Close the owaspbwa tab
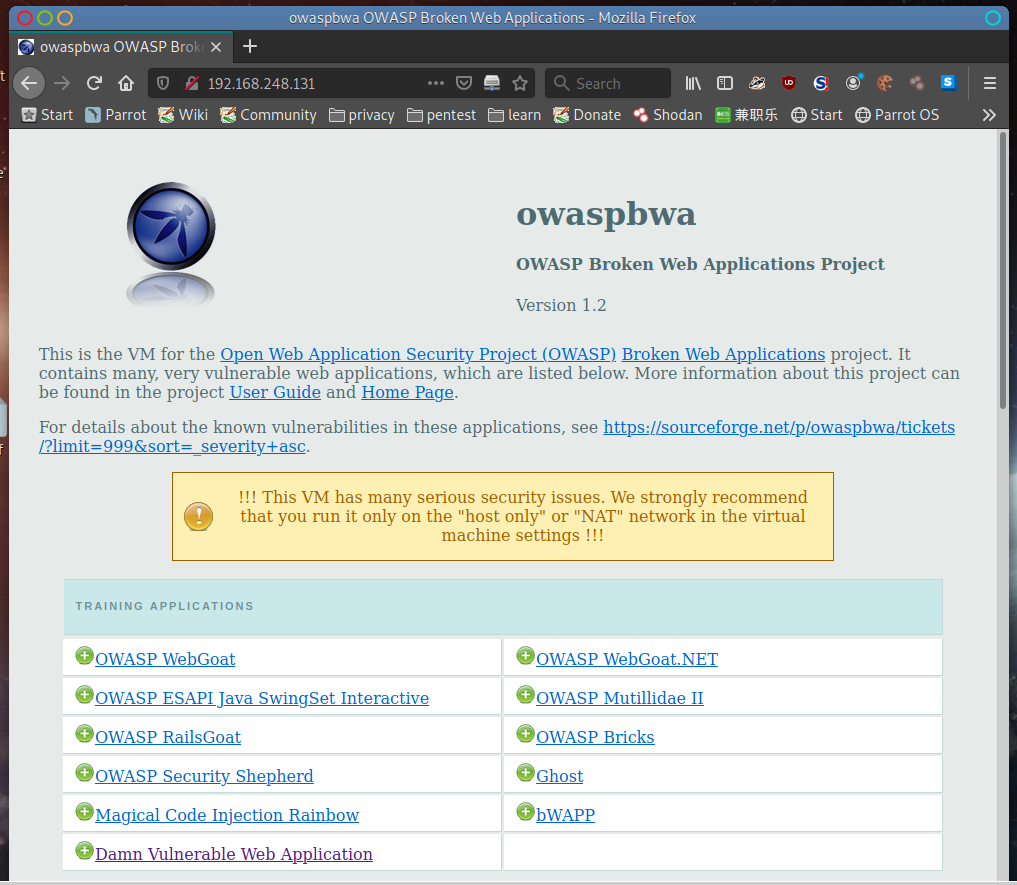 (x=216, y=47)
